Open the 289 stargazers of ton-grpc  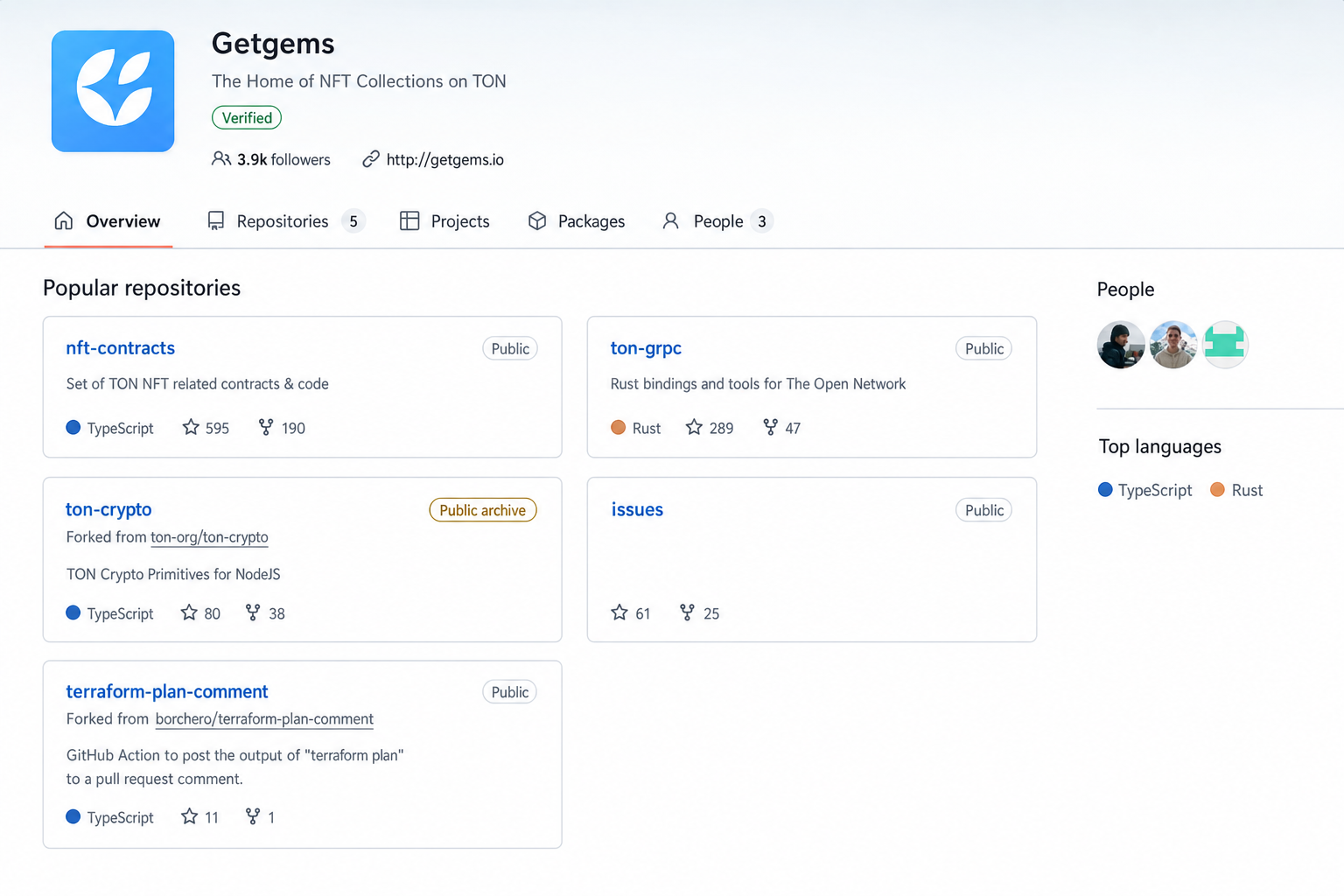coord(721,428)
